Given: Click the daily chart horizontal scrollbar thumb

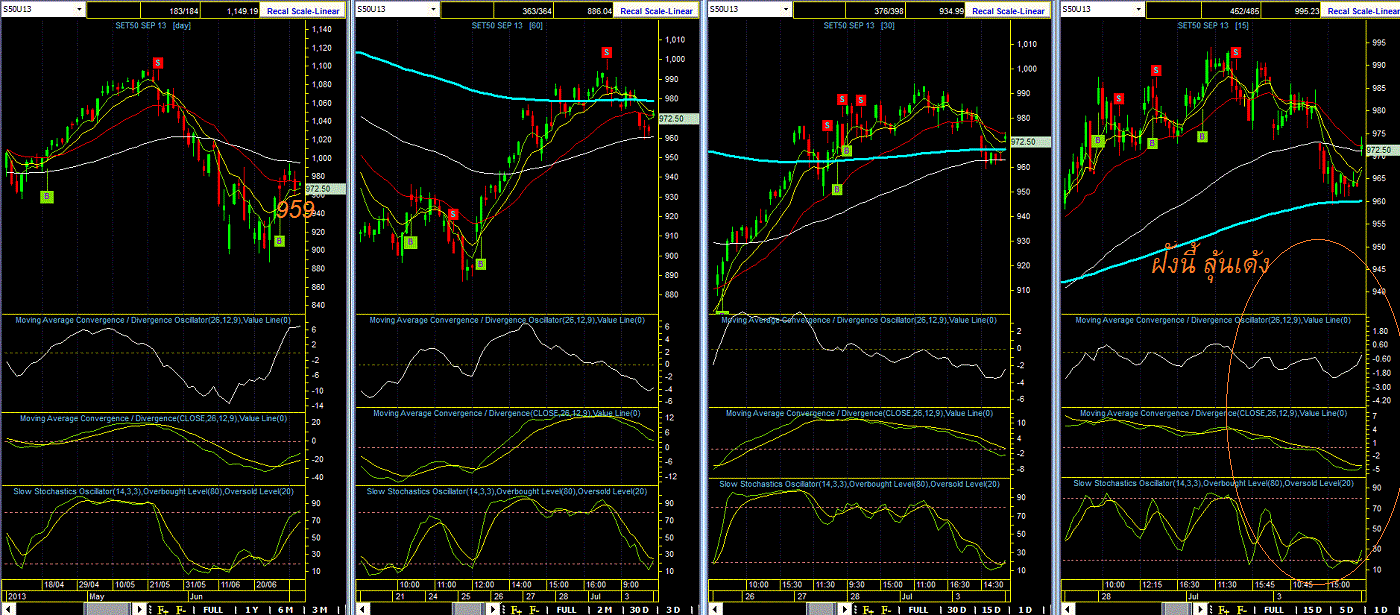Looking at the screenshot, I should coord(107,609).
